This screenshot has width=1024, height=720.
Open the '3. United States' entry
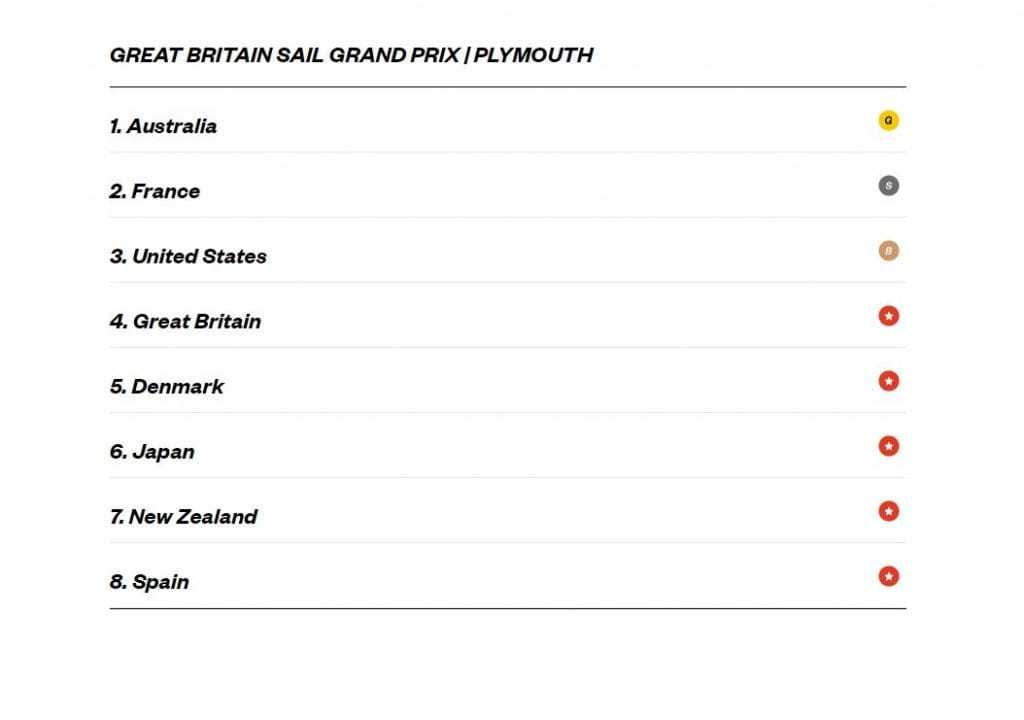(x=188, y=257)
